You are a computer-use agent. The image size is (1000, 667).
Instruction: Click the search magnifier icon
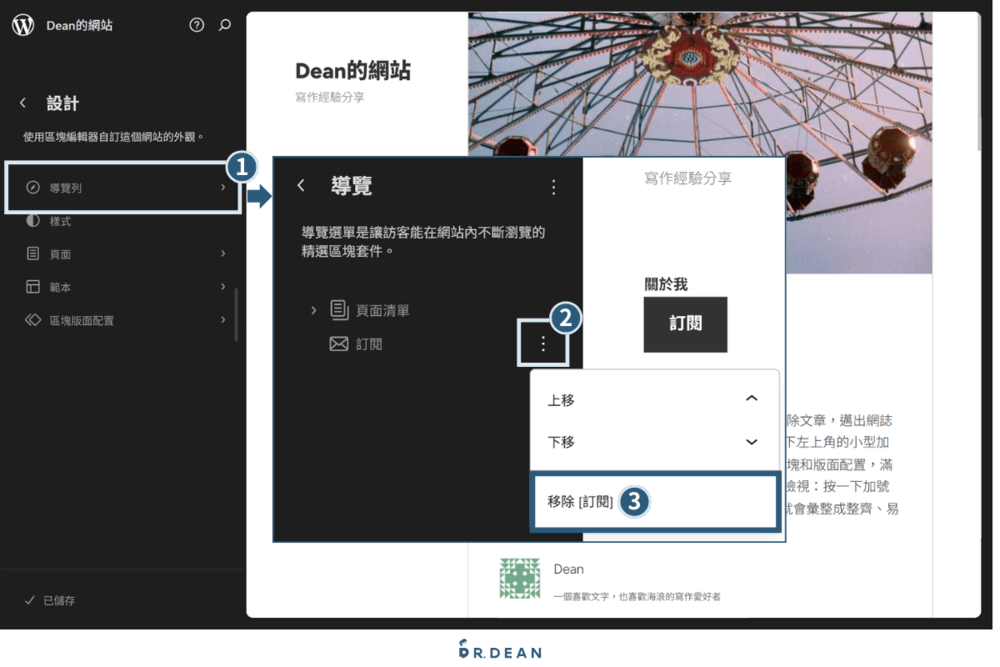(x=225, y=25)
